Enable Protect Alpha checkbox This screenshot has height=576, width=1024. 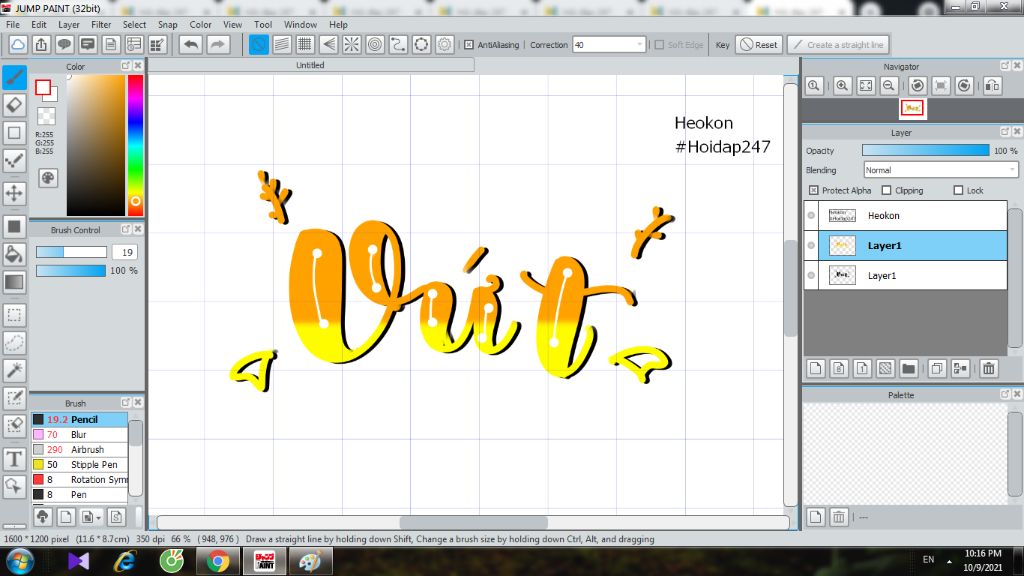(x=813, y=190)
